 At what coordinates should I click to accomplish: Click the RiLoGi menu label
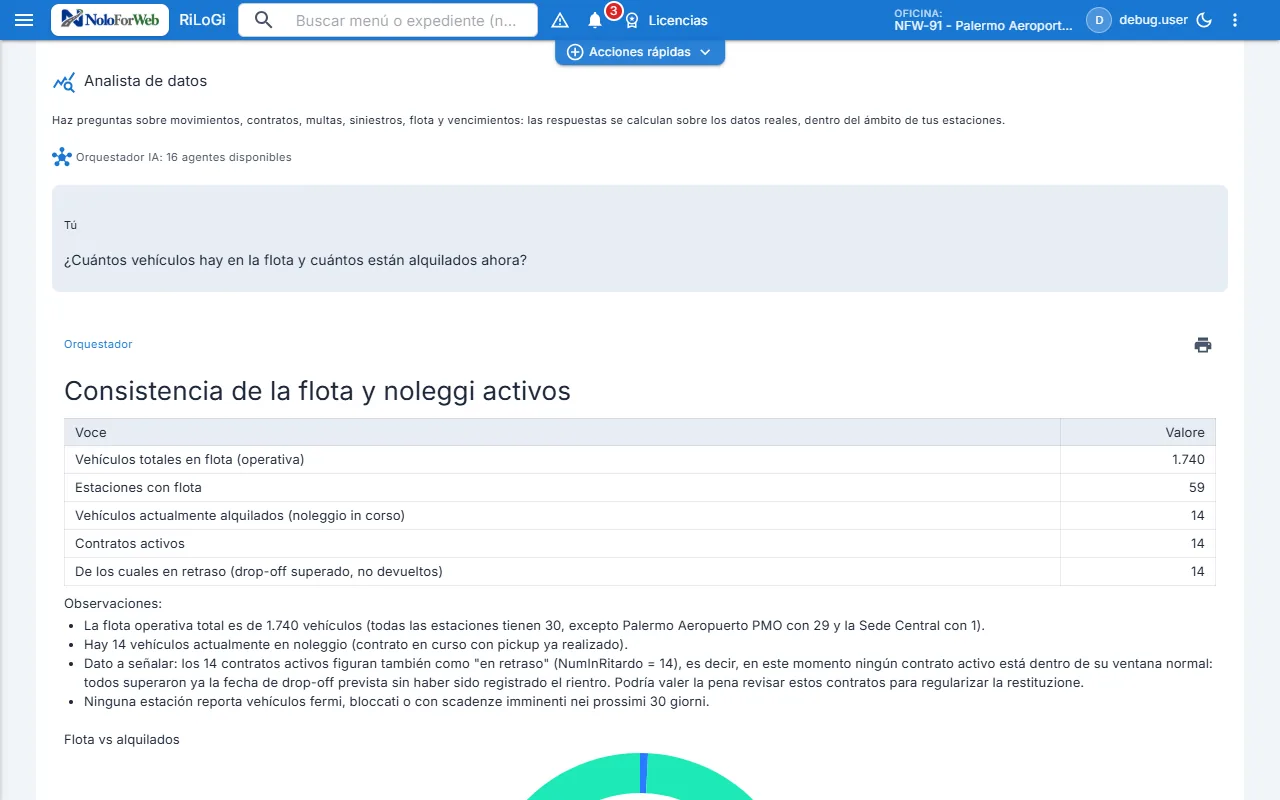click(202, 20)
